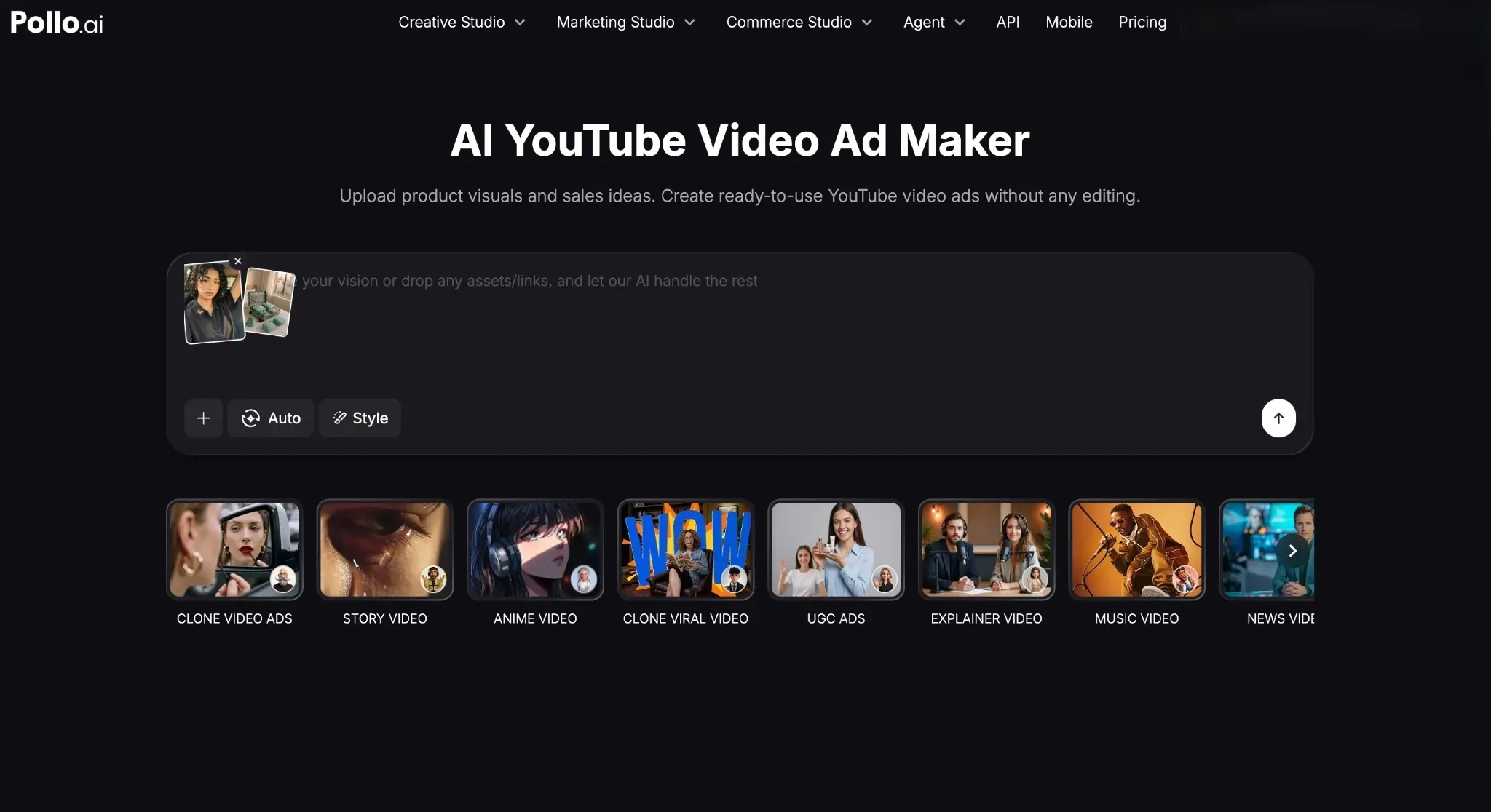
Task: Click the Upload product visuals subtitle text
Action: pos(740,196)
